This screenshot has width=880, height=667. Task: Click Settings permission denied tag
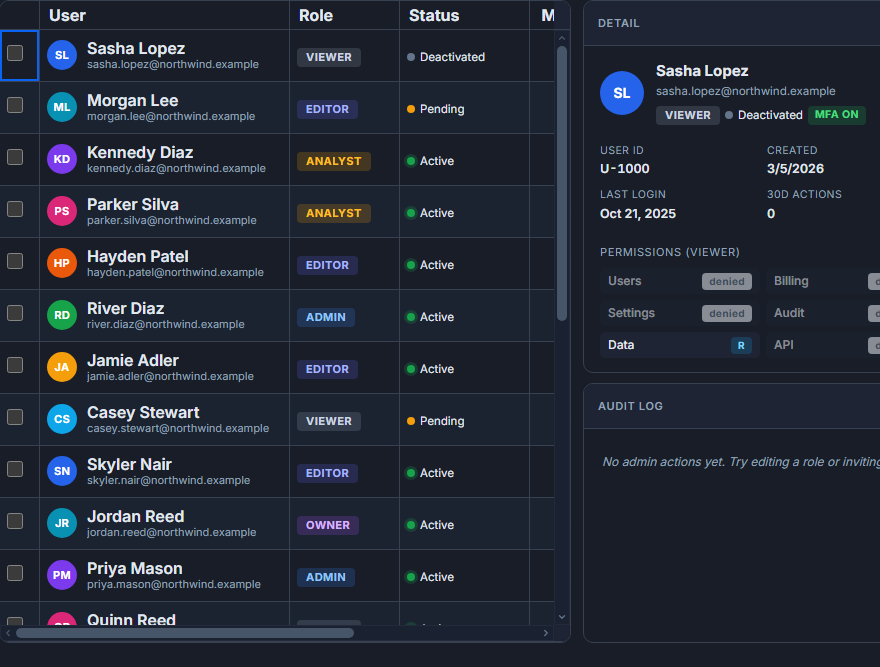click(727, 313)
